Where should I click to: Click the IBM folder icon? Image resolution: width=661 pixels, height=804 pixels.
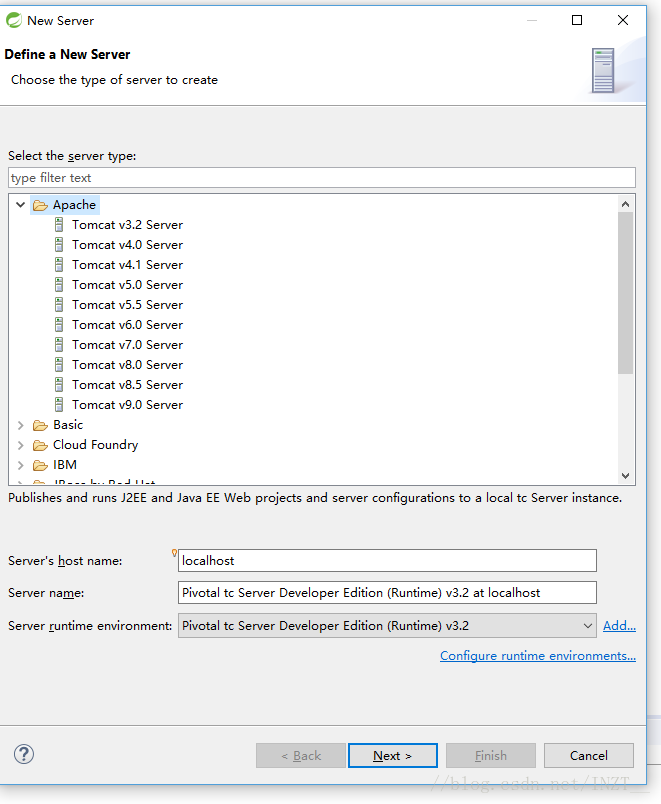coord(40,465)
